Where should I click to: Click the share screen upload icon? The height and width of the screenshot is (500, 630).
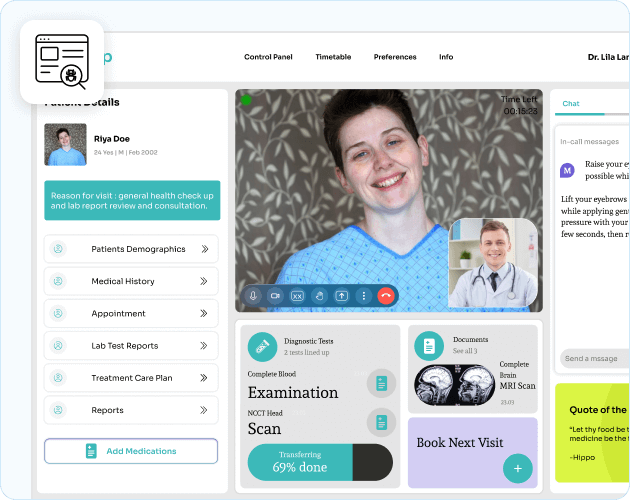tap(341, 296)
